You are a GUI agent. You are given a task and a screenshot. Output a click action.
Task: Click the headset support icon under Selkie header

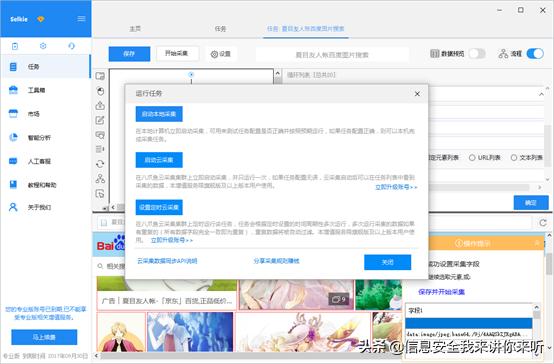[x=71, y=46]
